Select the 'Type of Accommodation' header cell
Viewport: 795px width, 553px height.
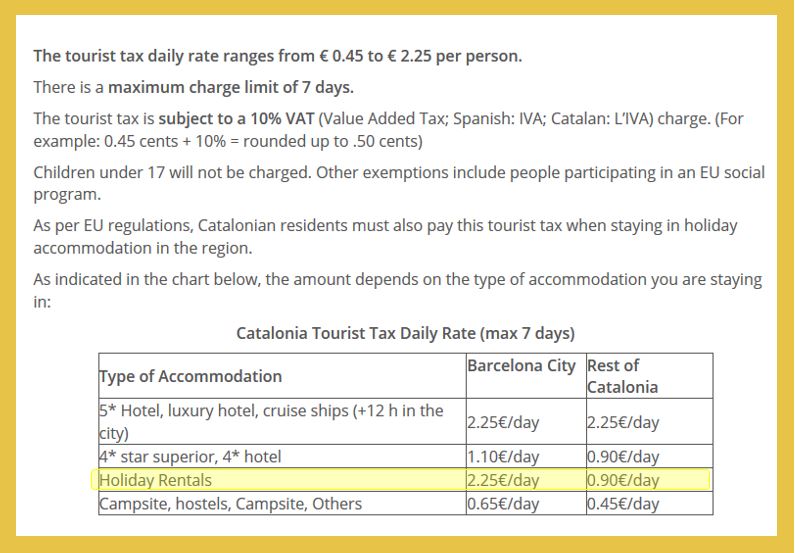click(x=282, y=376)
